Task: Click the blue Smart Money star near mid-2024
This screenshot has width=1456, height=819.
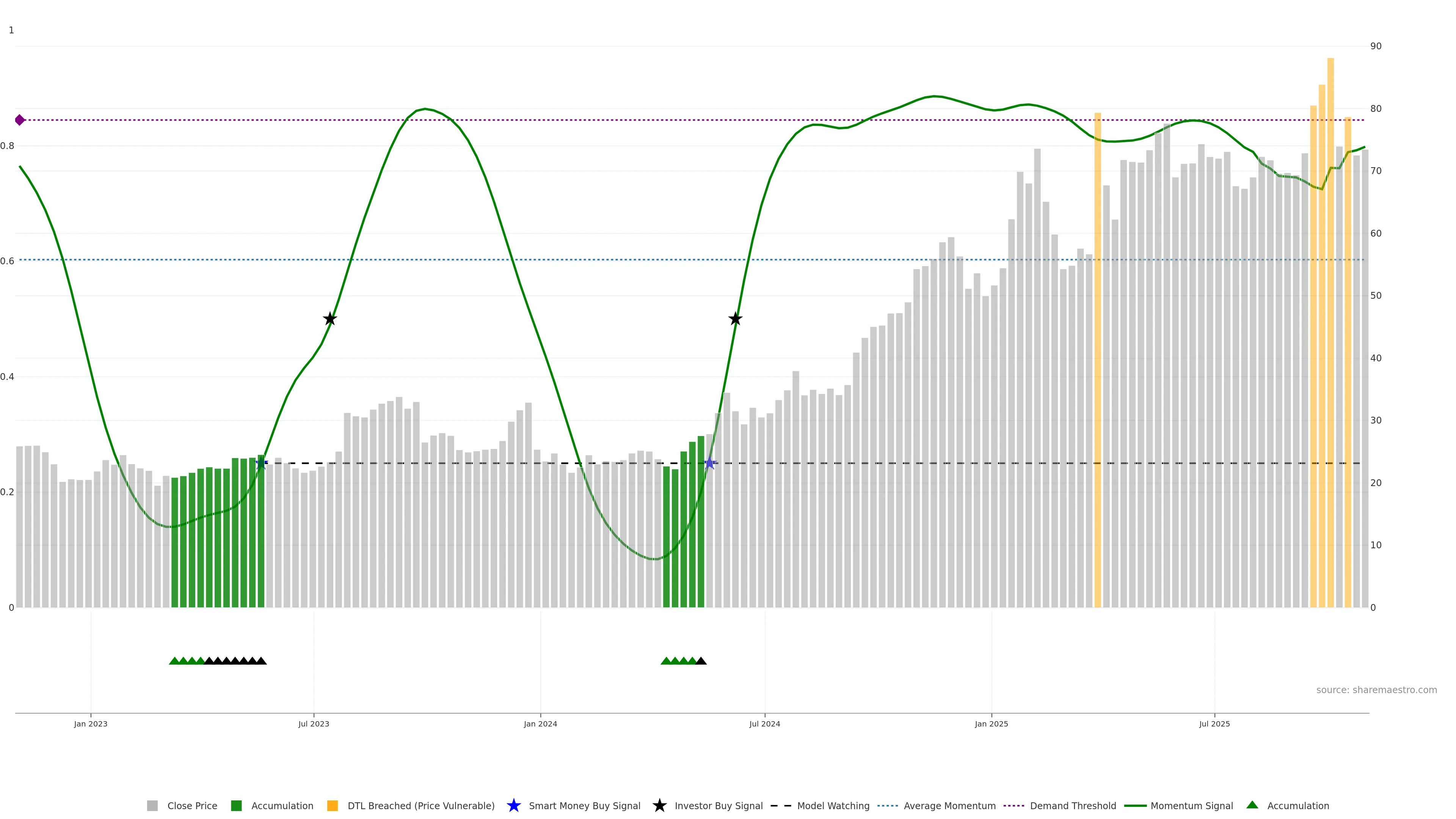Action: 710,463
